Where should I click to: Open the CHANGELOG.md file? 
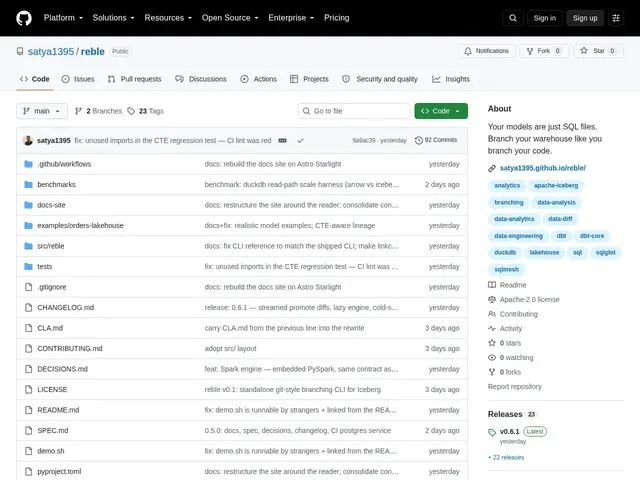(x=66, y=308)
